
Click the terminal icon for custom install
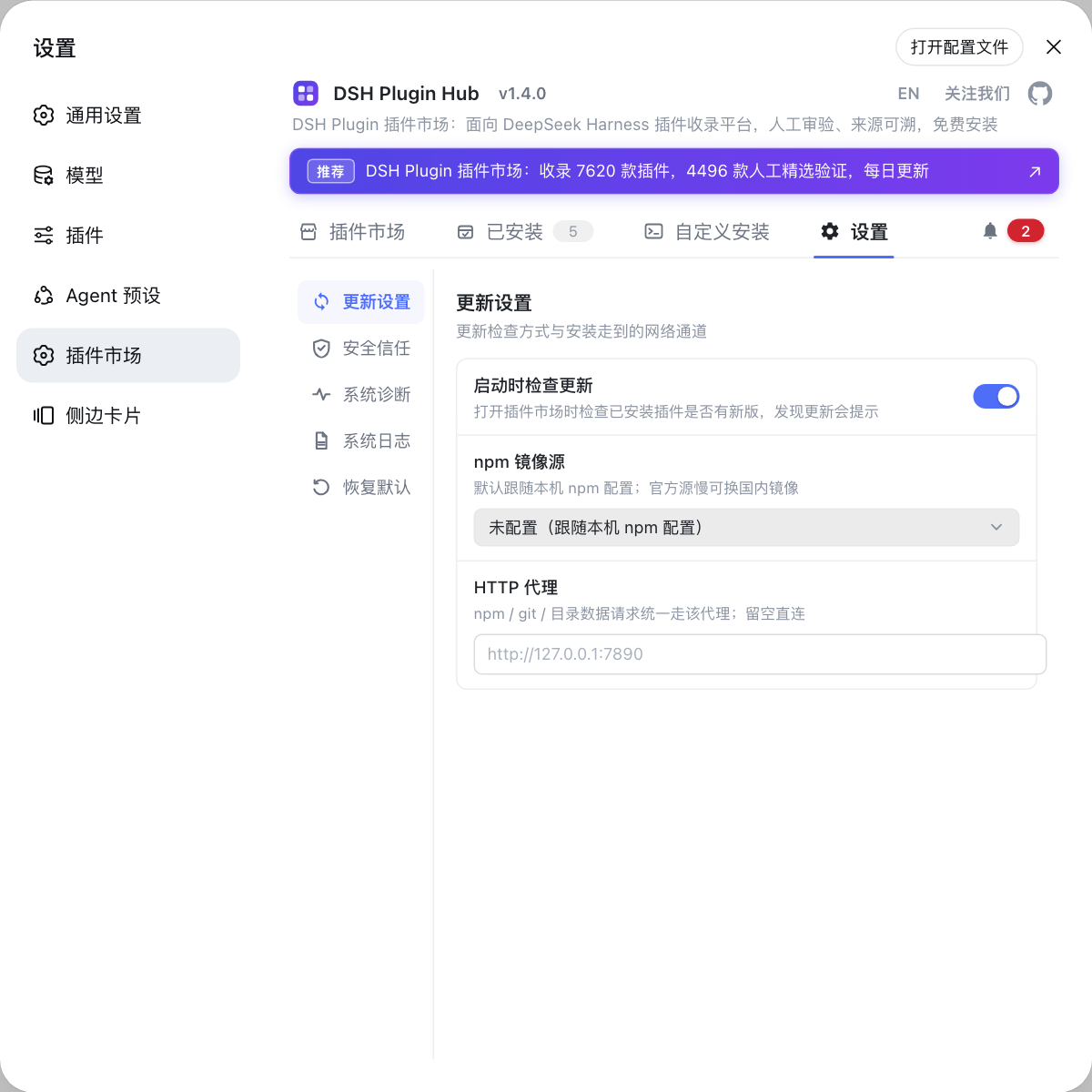653,232
